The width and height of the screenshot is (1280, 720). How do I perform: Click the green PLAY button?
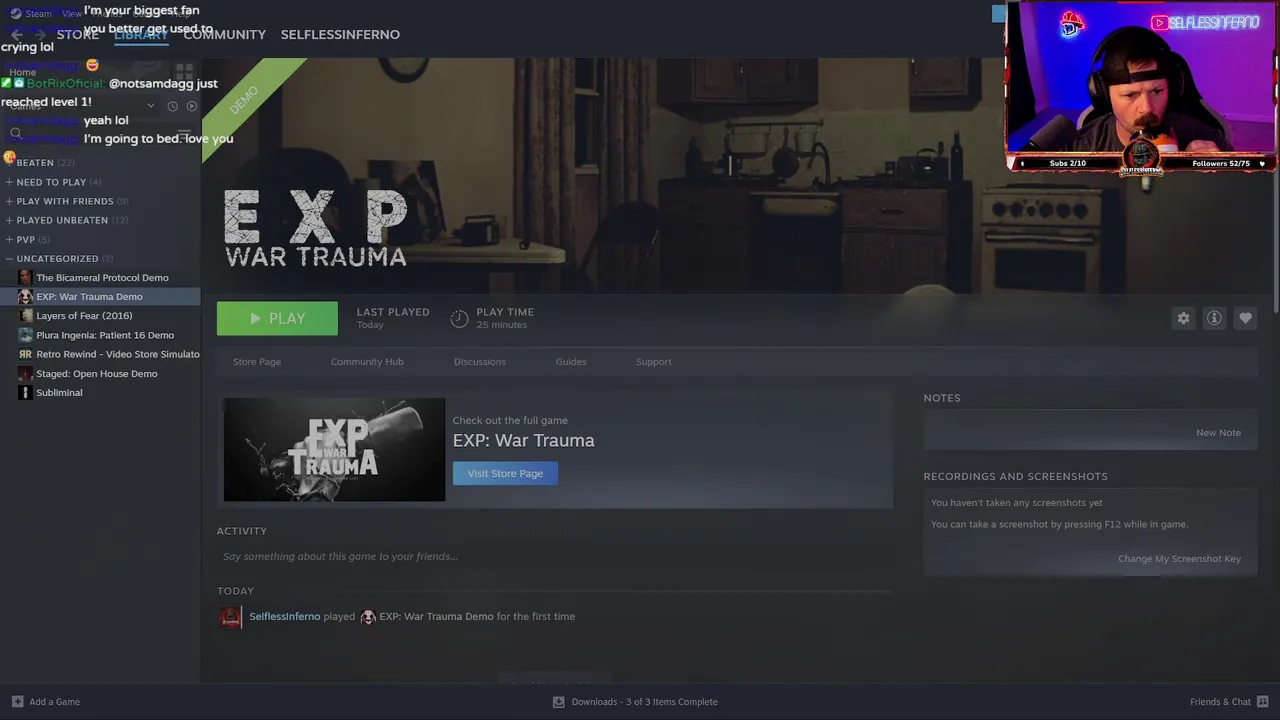point(277,318)
